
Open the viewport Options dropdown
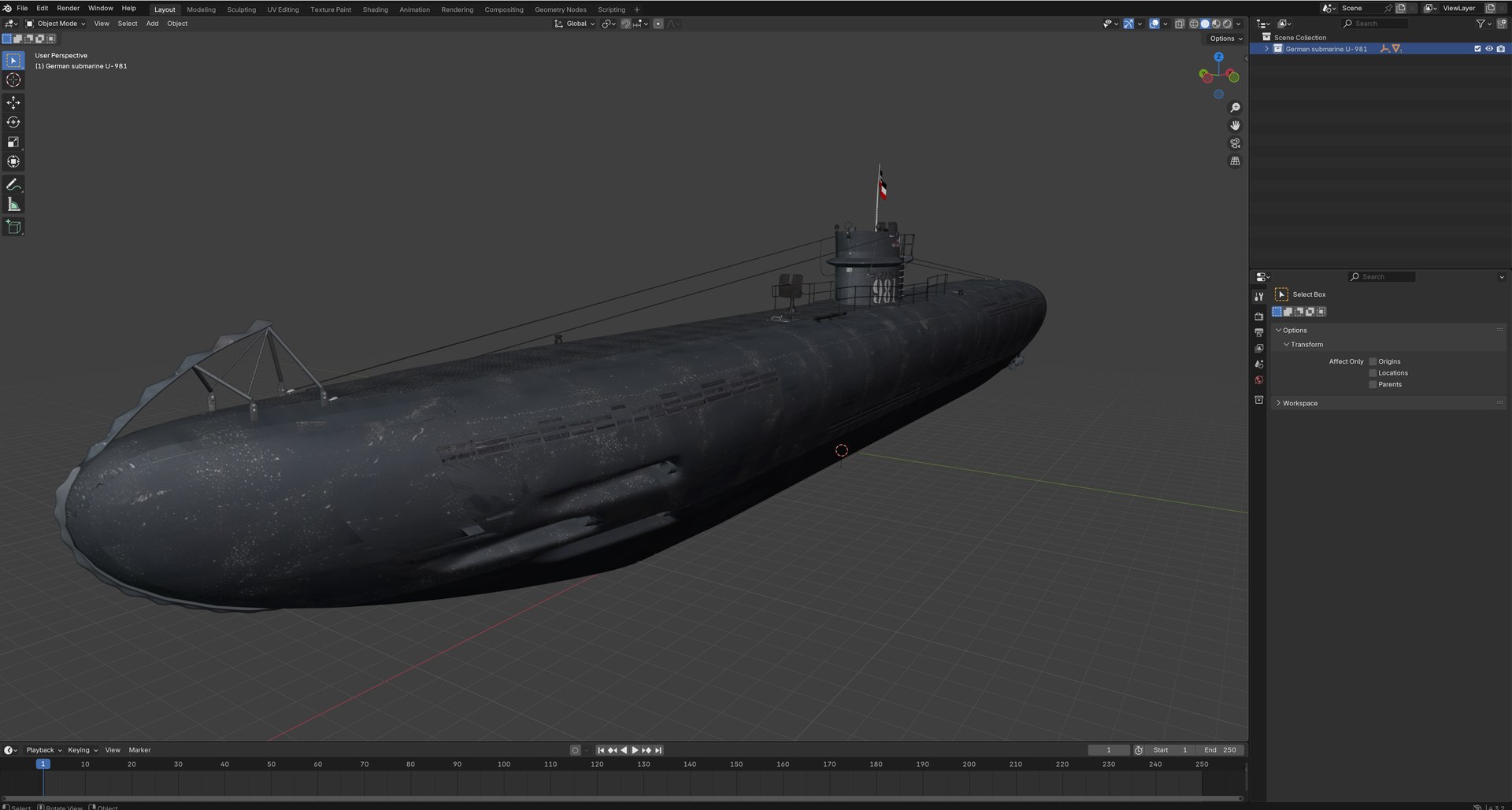[x=1225, y=39]
